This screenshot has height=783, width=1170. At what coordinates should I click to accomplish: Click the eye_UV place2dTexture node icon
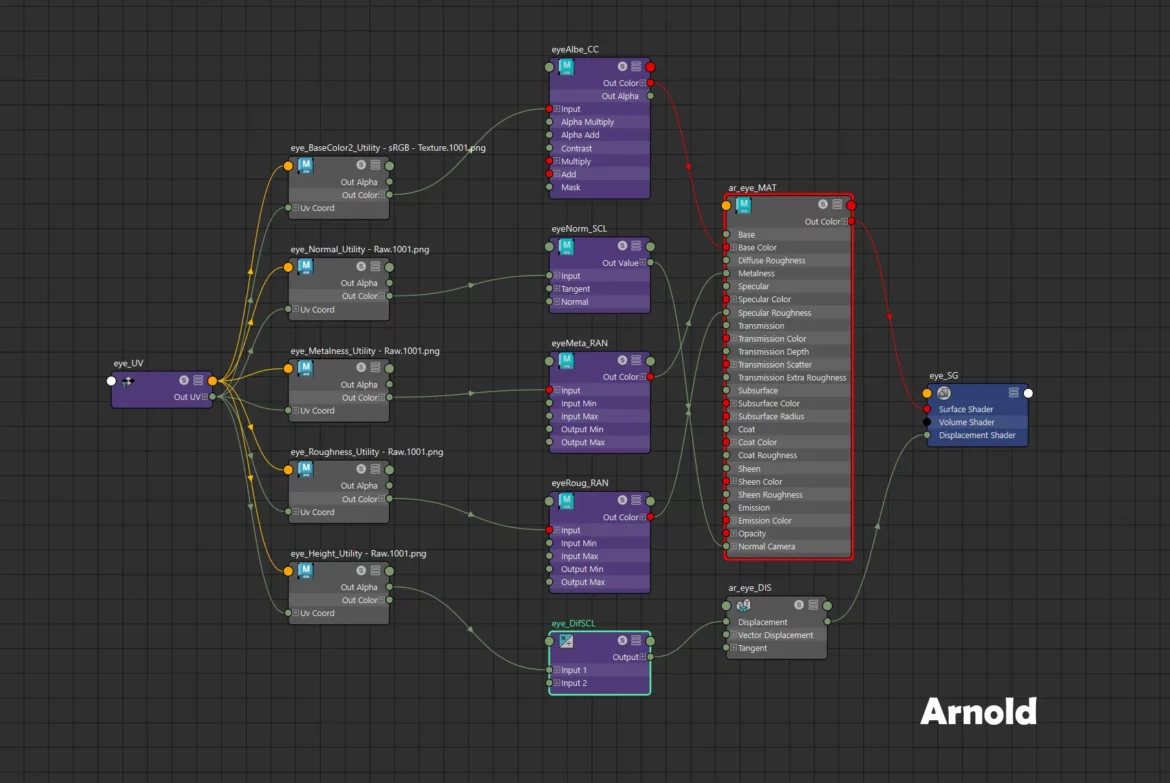point(128,381)
